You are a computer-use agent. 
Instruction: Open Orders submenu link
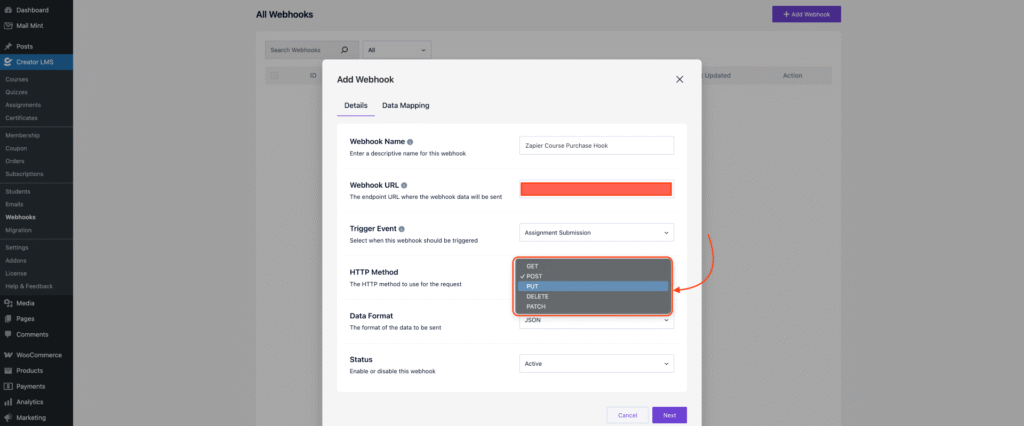(x=16, y=161)
